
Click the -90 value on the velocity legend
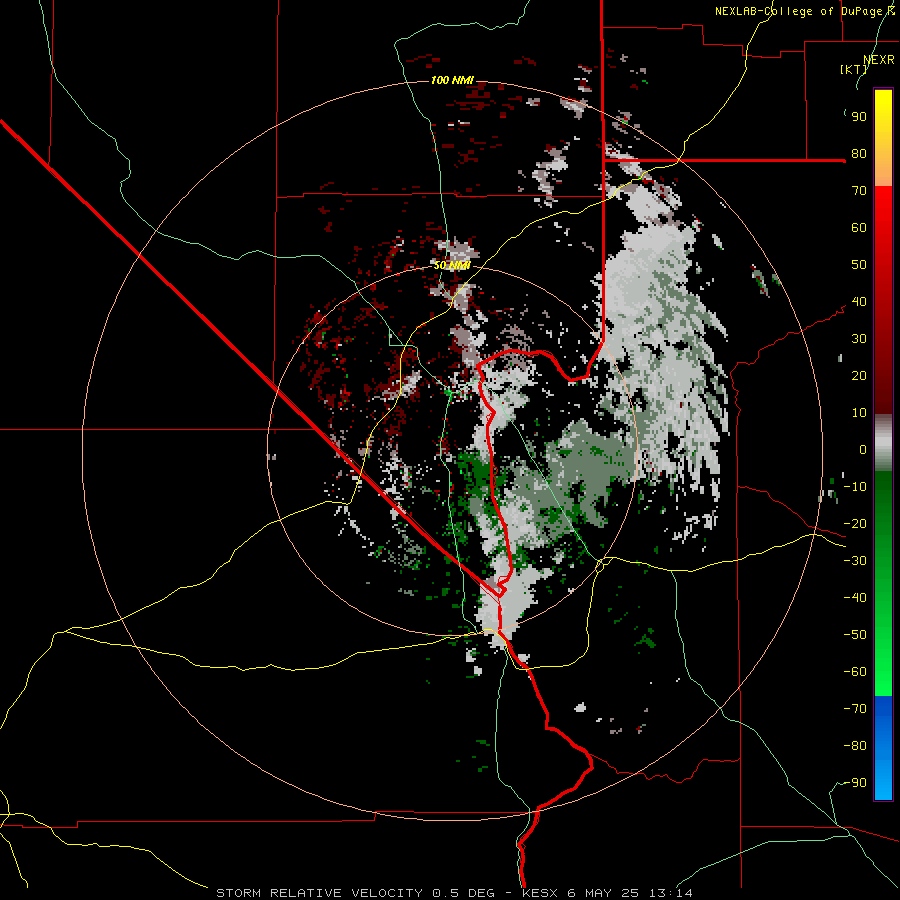(x=855, y=783)
